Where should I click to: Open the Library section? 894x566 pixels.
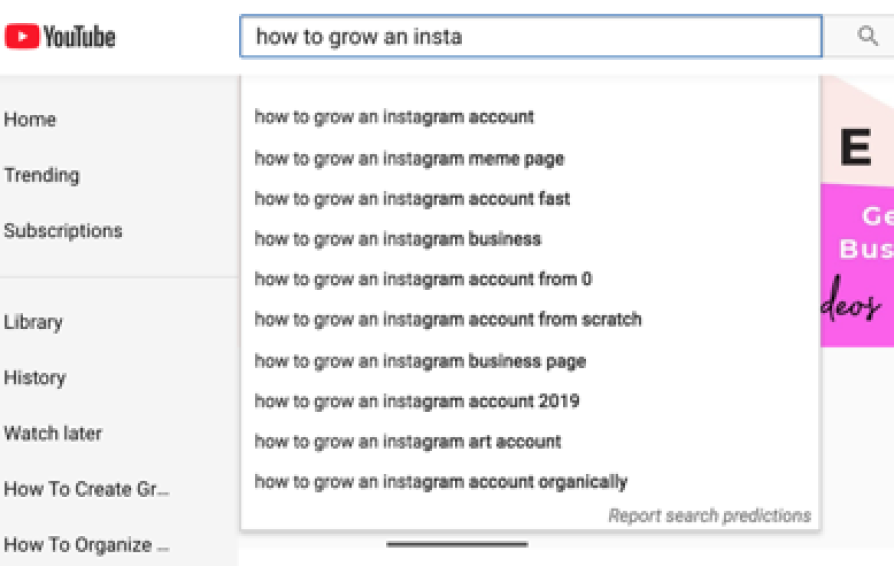click(33, 322)
